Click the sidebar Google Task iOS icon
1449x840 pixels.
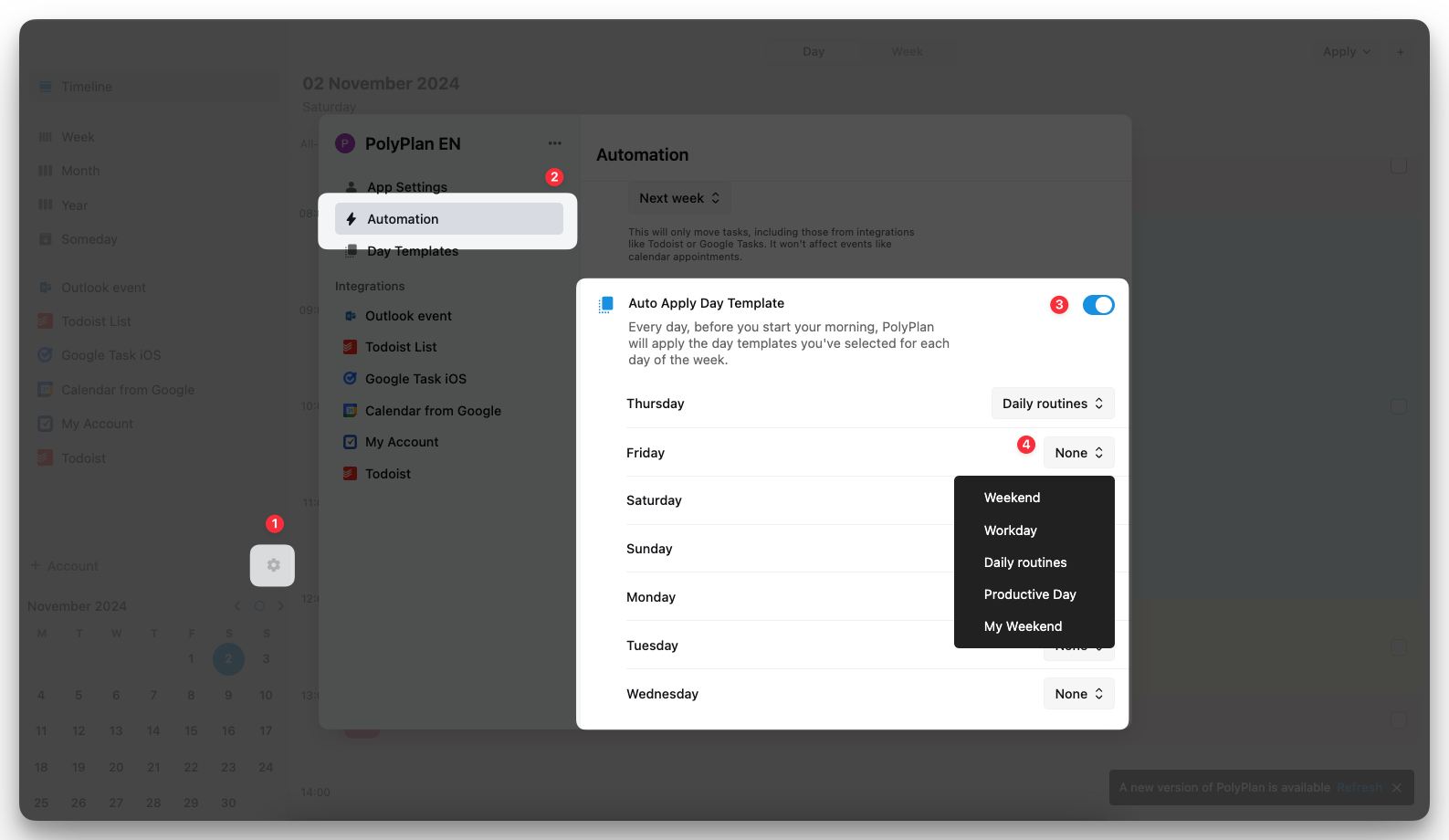(46, 355)
